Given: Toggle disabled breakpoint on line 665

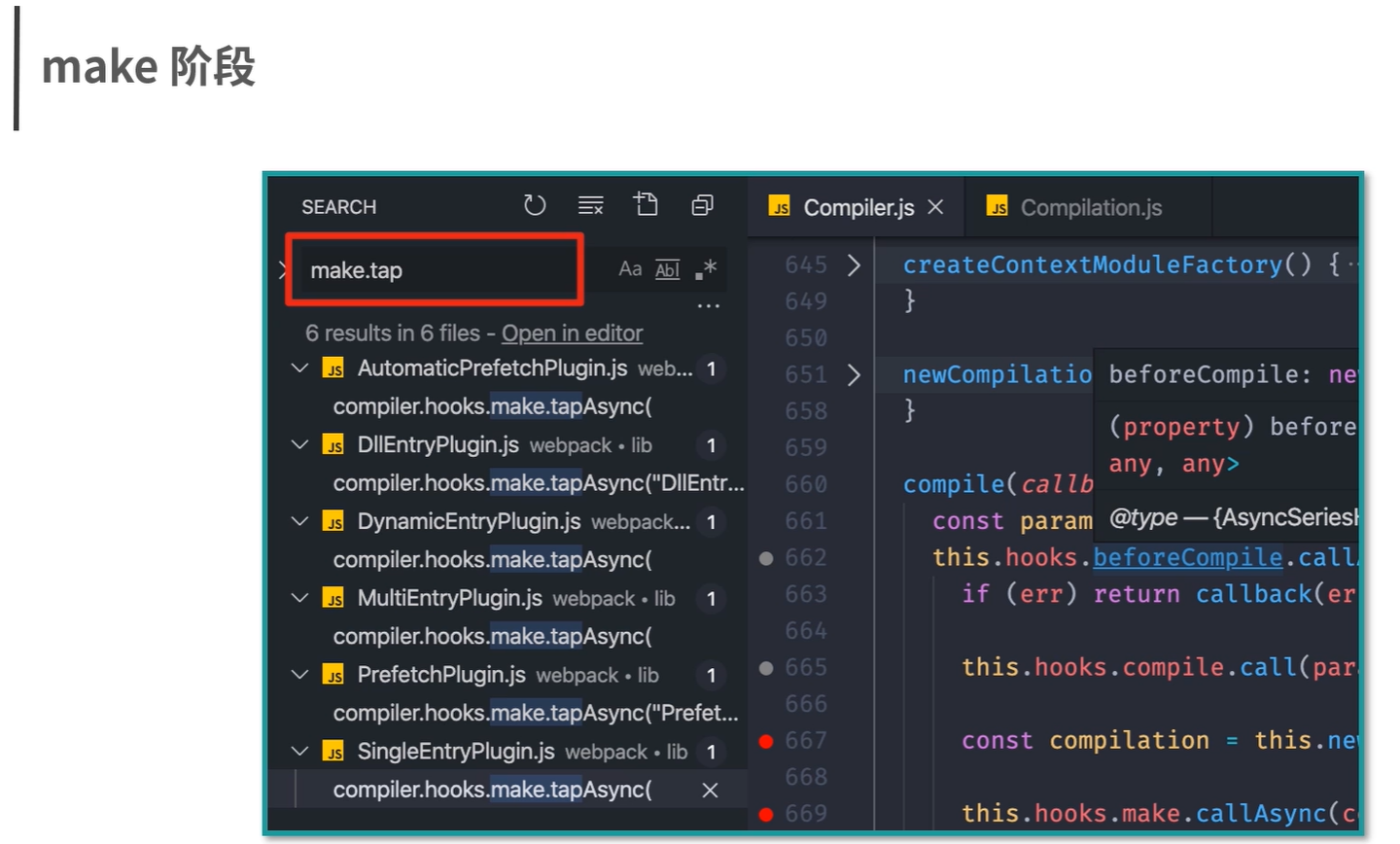Looking at the screenshot, I should [766, 668].
